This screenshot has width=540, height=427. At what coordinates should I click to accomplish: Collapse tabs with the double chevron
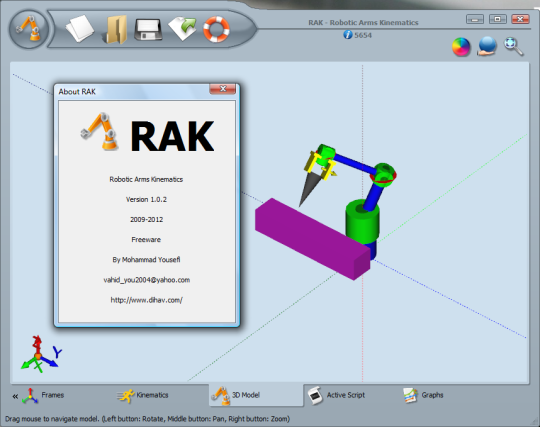pos(15,396)
